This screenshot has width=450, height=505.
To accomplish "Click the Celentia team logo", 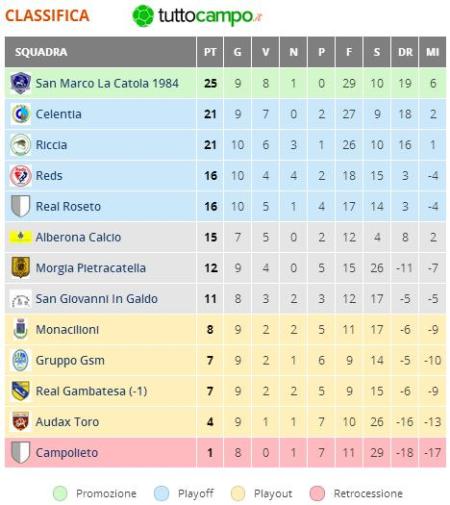I will pyautogui.click(x=21, y=114).
